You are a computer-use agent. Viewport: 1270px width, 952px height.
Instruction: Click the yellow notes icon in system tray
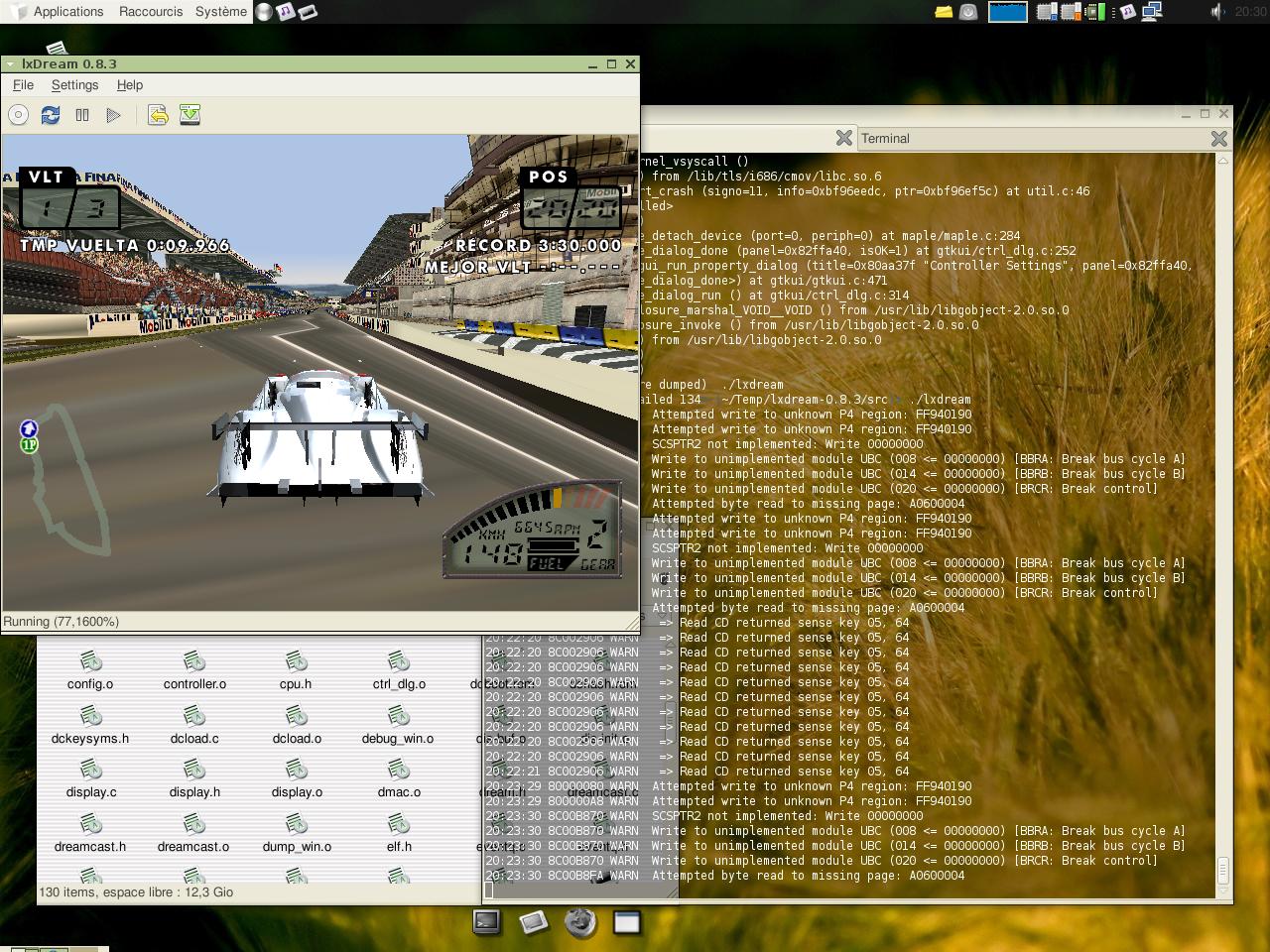tap(944, 12)
